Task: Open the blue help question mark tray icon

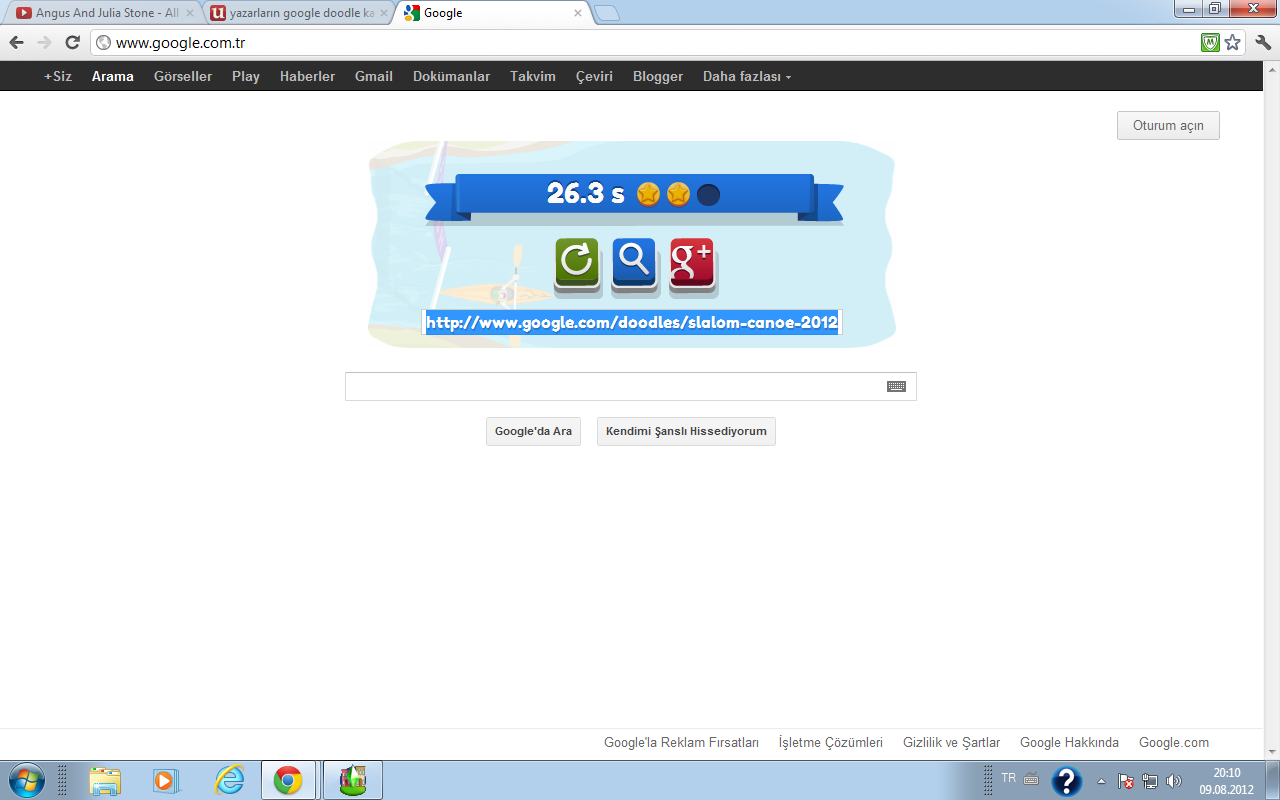Action: 1067,781
